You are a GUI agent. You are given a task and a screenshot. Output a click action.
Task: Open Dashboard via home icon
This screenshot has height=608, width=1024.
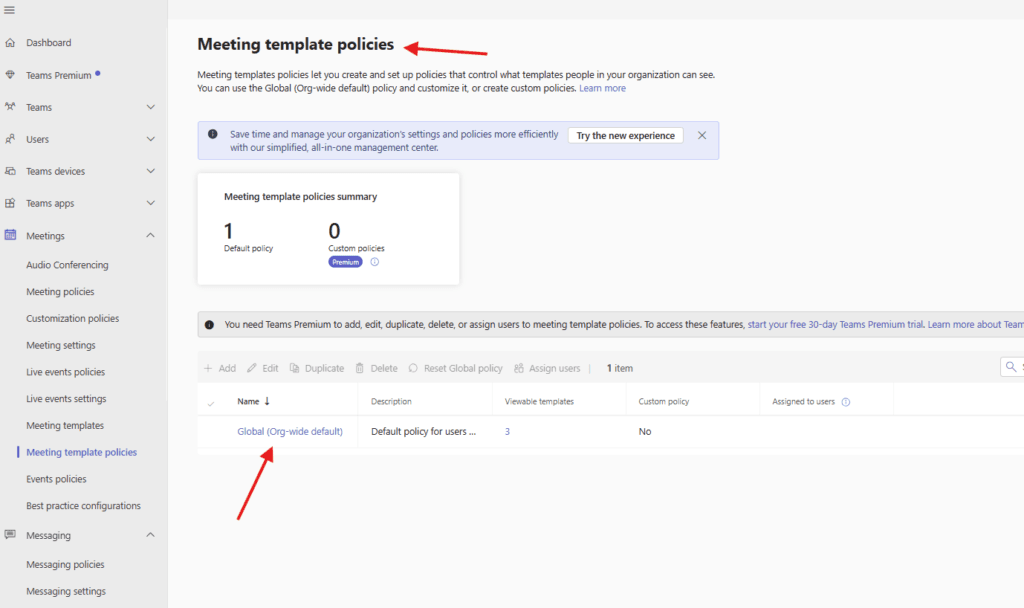[10, 43]
